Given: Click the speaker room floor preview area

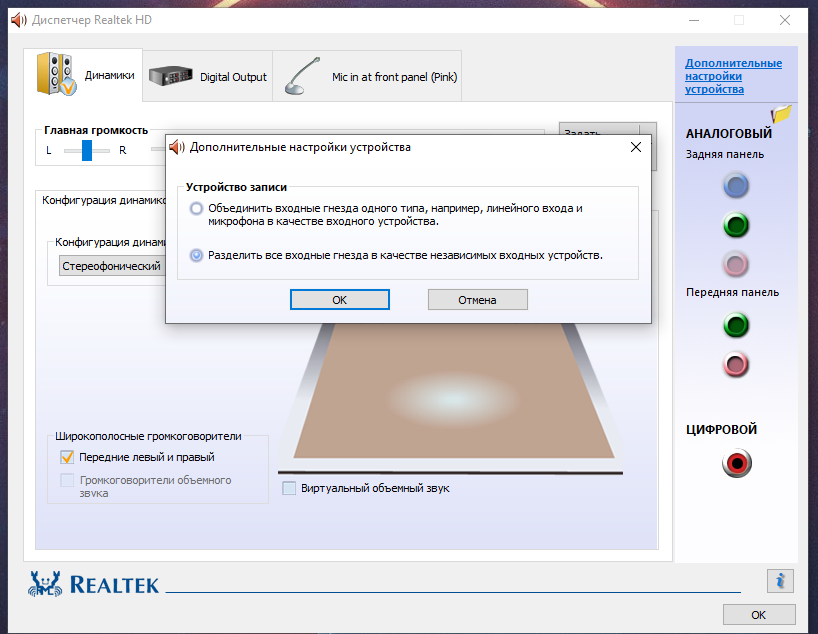Looking at the screenshot, I should point(454,391).
